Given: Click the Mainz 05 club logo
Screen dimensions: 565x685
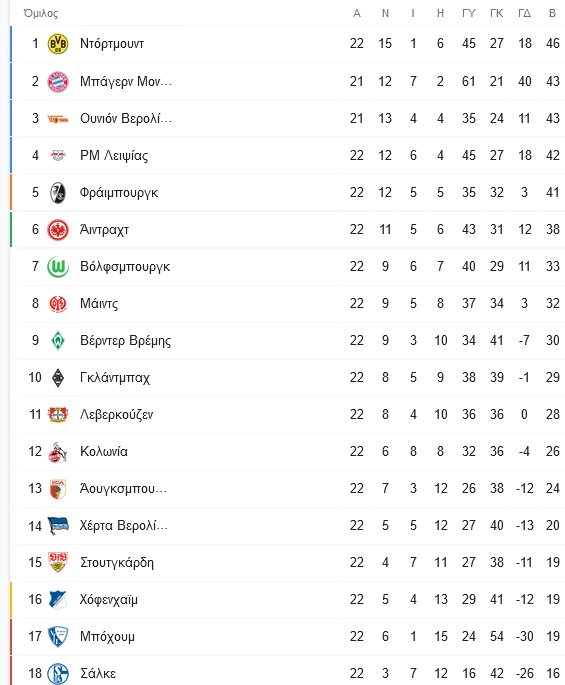Looking at the screenshot, I should click(x=58, y=304).
